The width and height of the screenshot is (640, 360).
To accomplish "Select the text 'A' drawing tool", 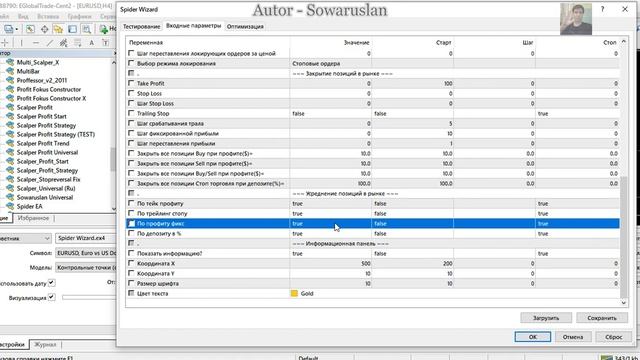I will point(91,42).
